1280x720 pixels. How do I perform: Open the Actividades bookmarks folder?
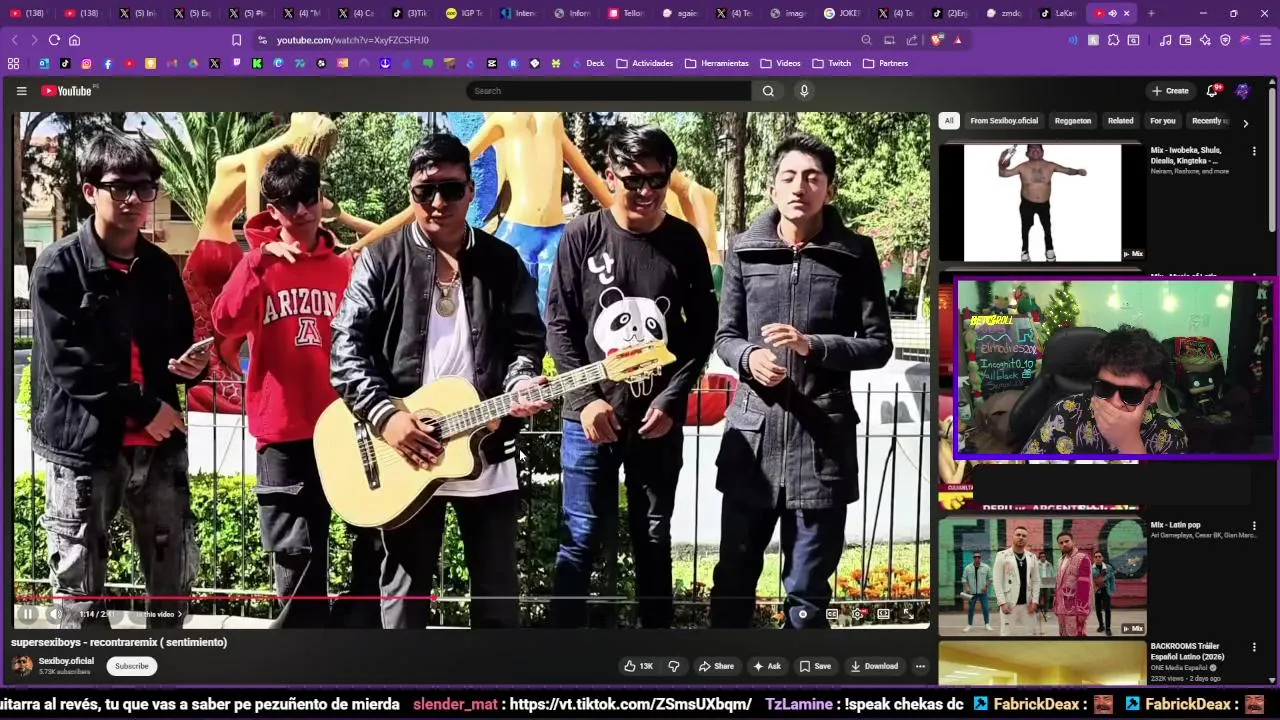coord(645,63)
